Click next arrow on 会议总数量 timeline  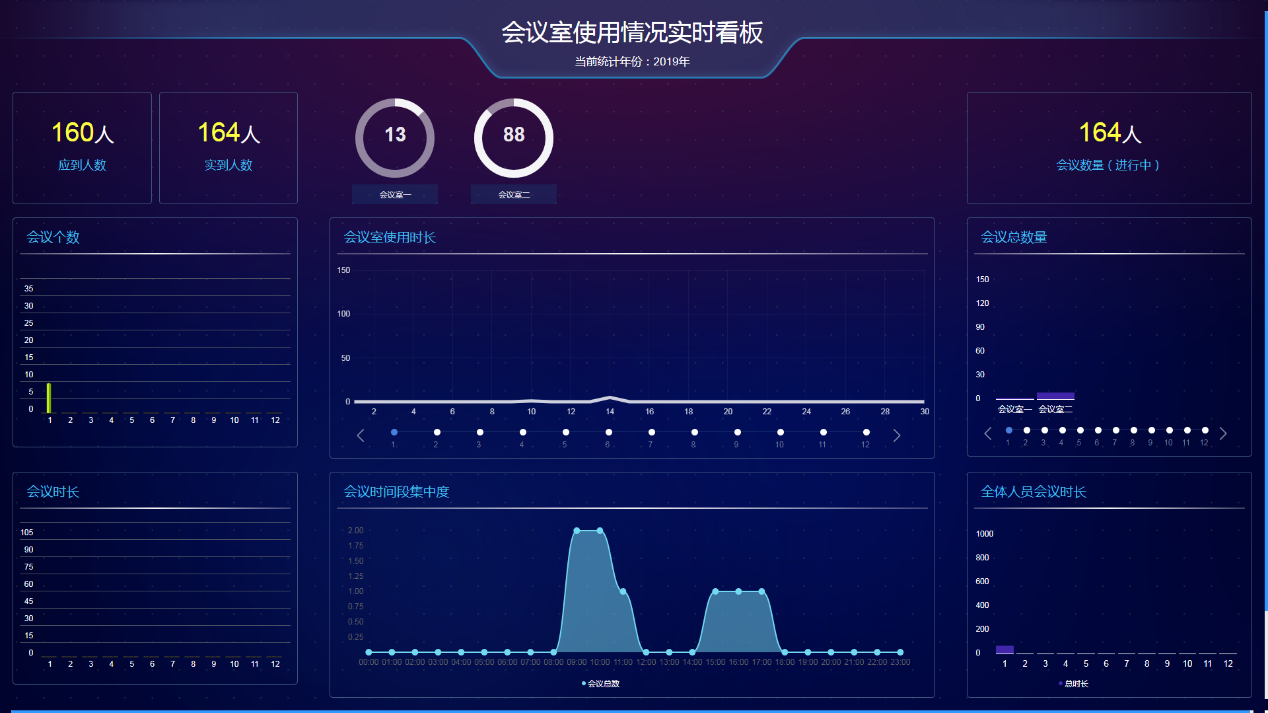pos(1223,433)
